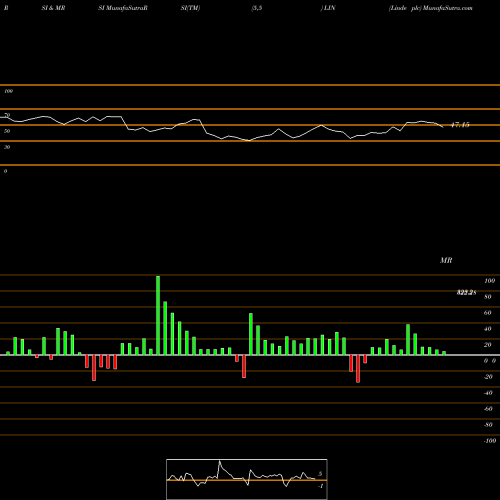Open the mini line chart thumbnail at bottom

tap(247, 479)
